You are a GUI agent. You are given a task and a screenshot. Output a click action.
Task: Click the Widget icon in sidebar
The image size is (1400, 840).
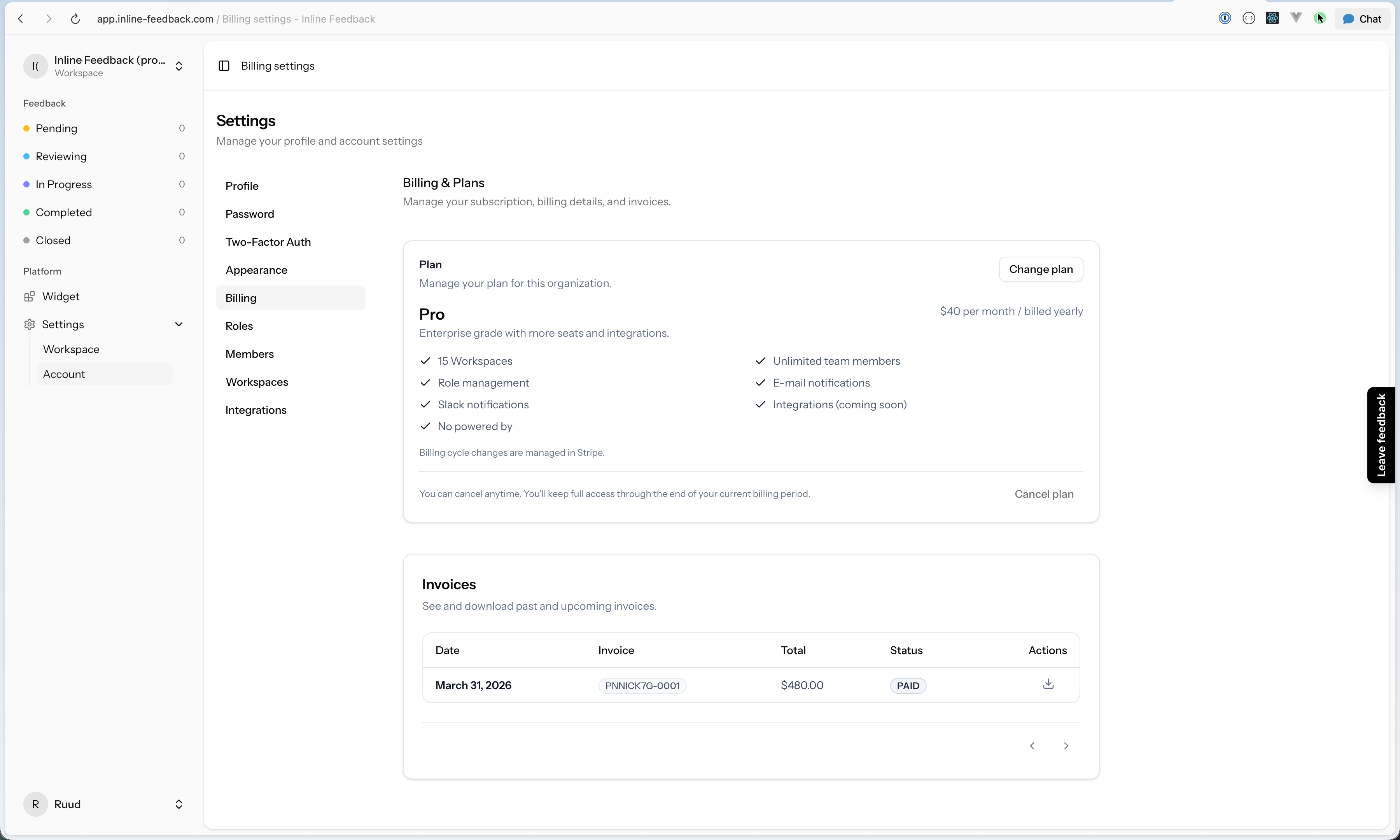(x=30, y=297)
